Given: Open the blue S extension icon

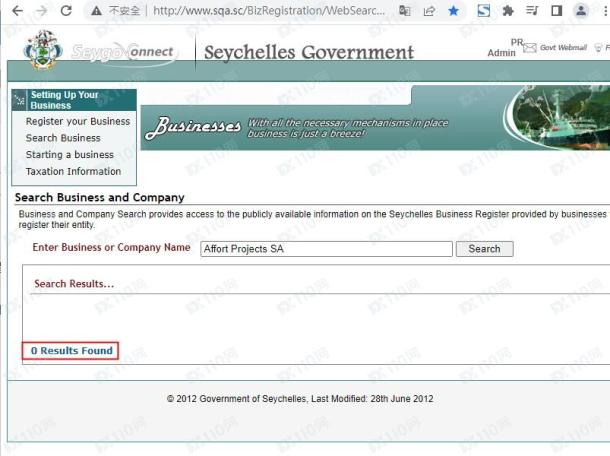Looking at the screenshot, I should [484, 11].
